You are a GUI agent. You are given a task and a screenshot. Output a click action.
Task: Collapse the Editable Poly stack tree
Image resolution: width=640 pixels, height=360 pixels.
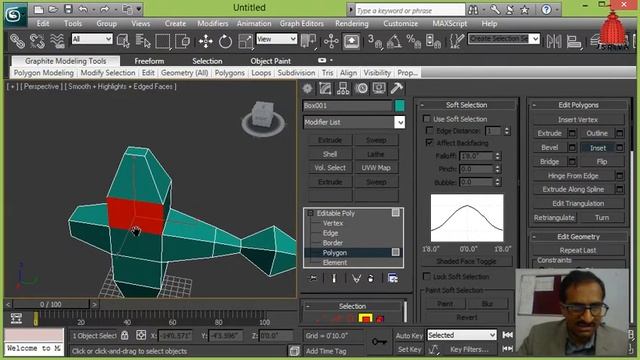click(310, 213)
